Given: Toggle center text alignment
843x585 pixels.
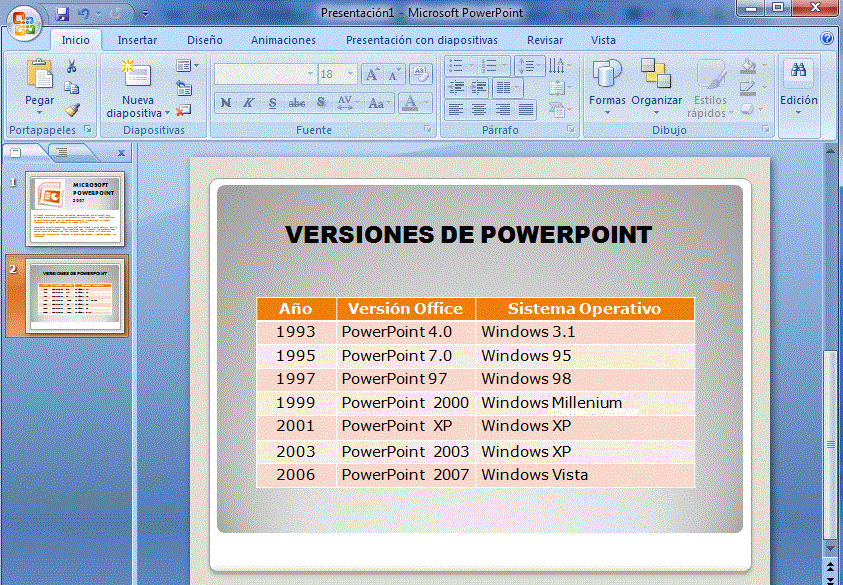Looking at the screenshot, I should pyautogui.click(x=479, y=110).
